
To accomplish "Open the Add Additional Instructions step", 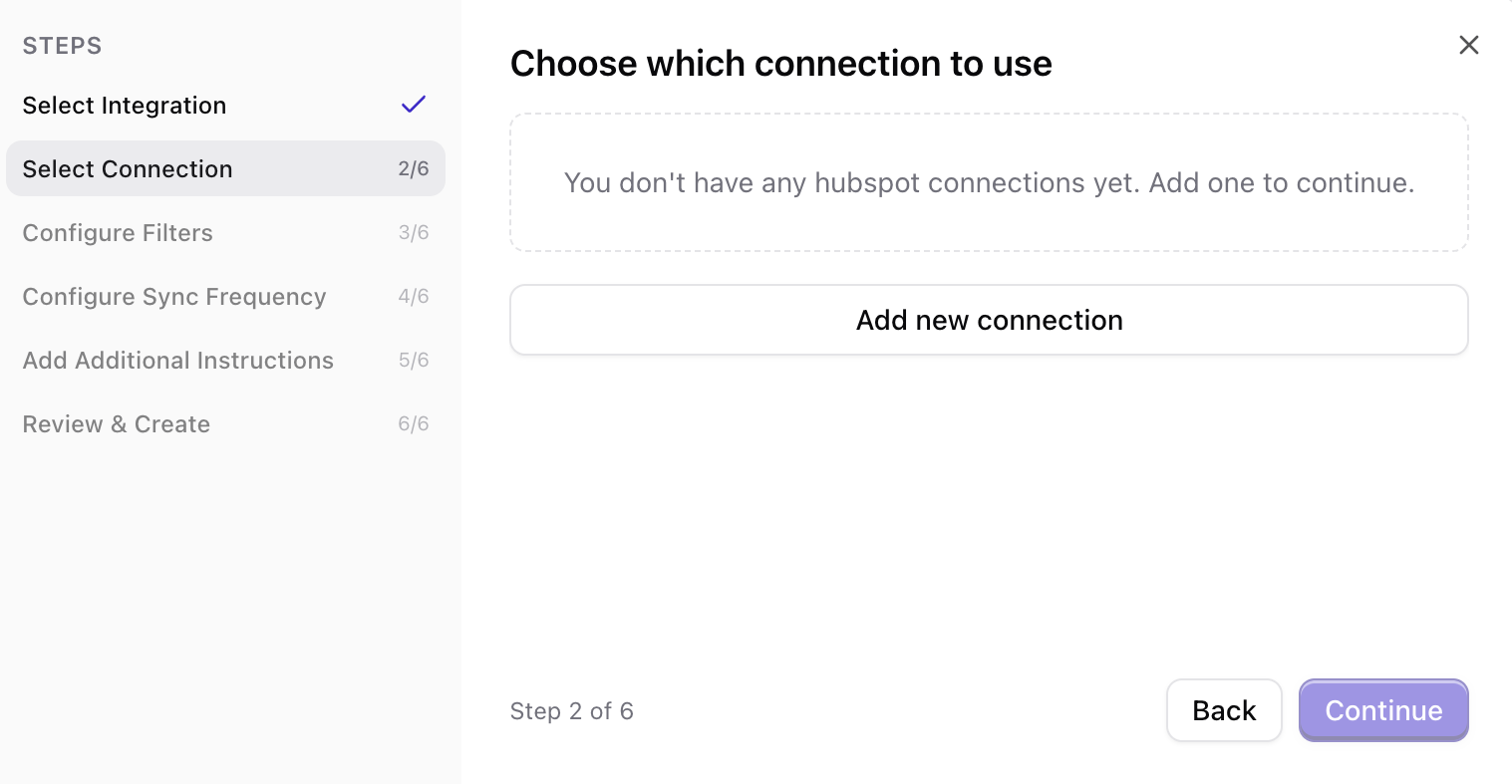I will [178, 360].
